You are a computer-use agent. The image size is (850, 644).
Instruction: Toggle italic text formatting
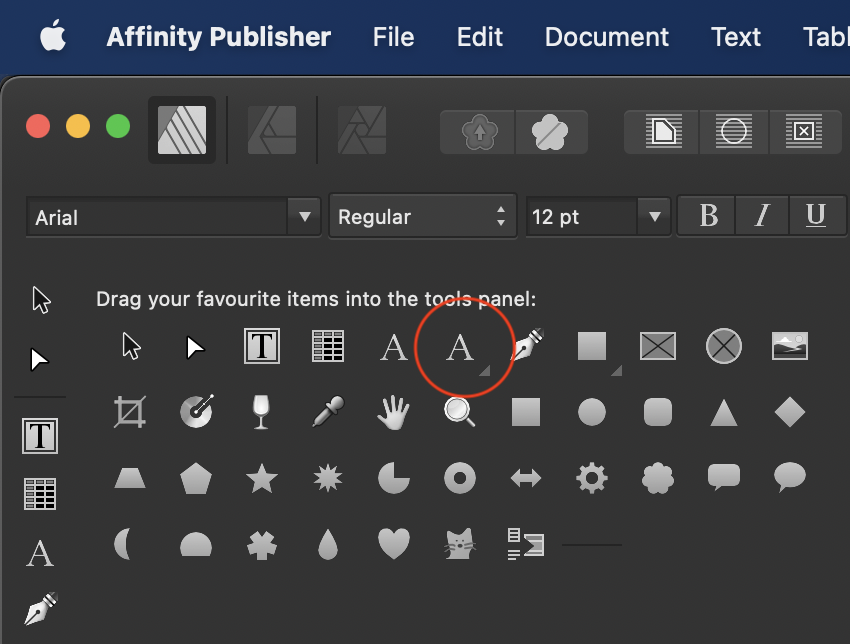click(761, 215)
